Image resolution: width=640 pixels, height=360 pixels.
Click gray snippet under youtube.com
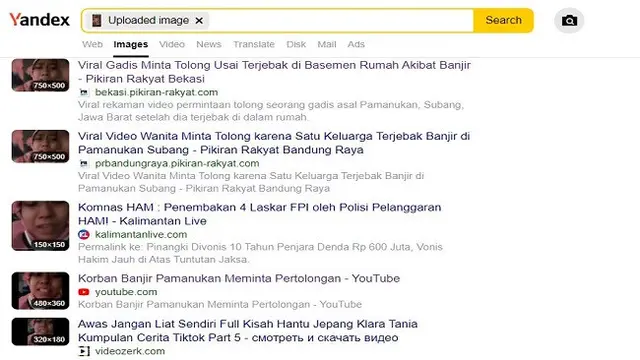click(220, 304)
